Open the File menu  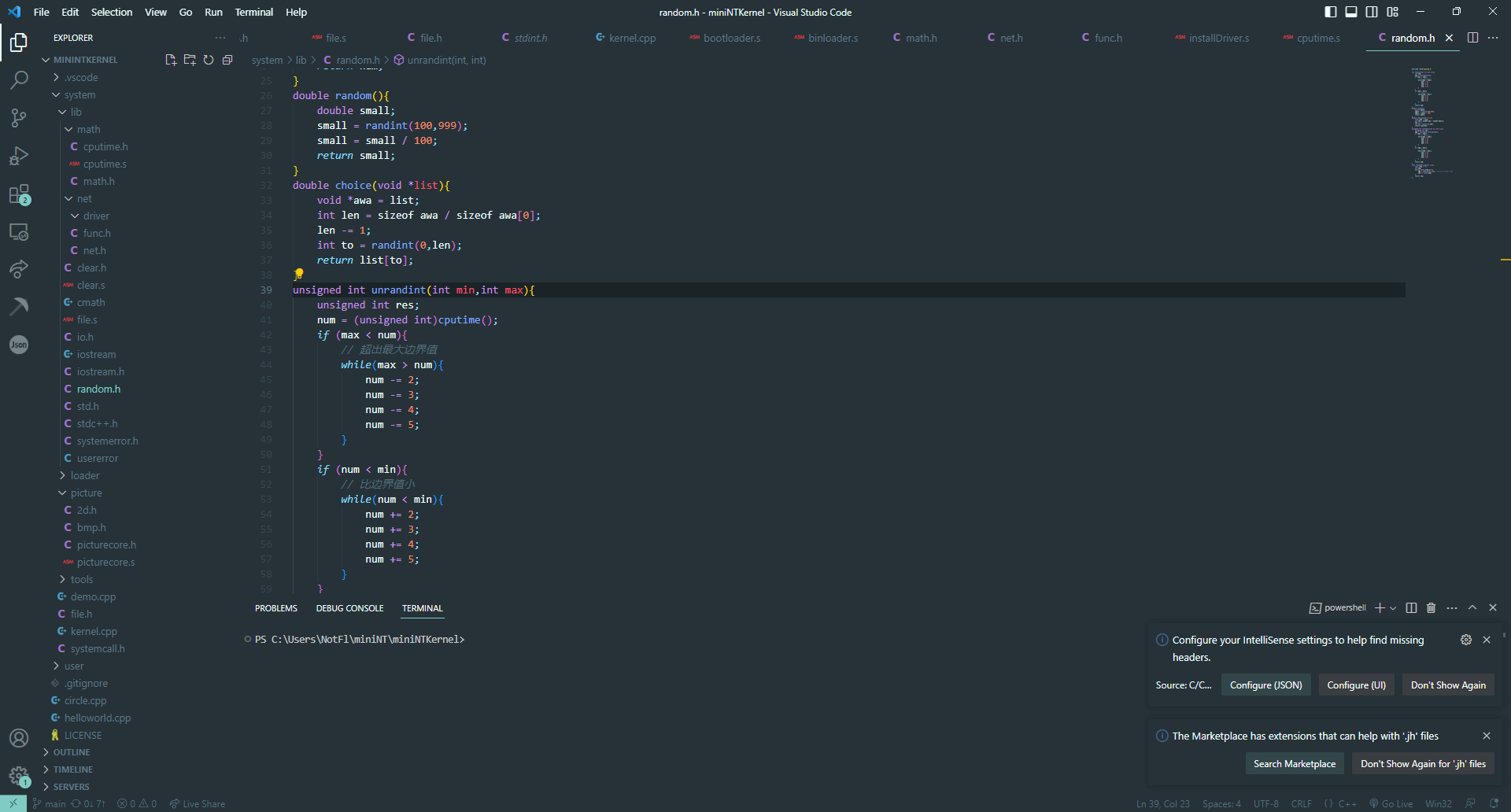tap(42, 12)
